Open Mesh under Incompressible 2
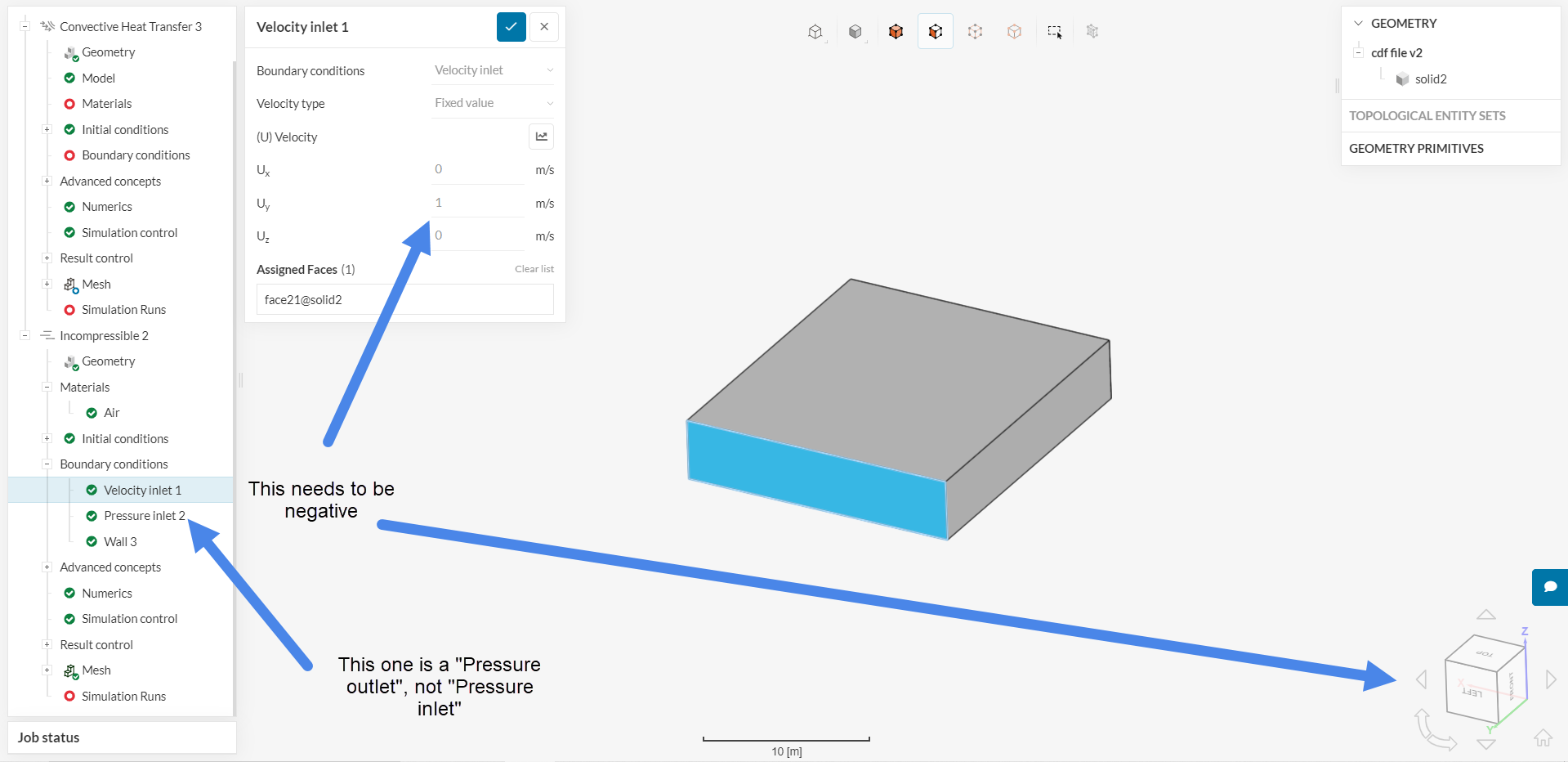 tap(96, 670)
